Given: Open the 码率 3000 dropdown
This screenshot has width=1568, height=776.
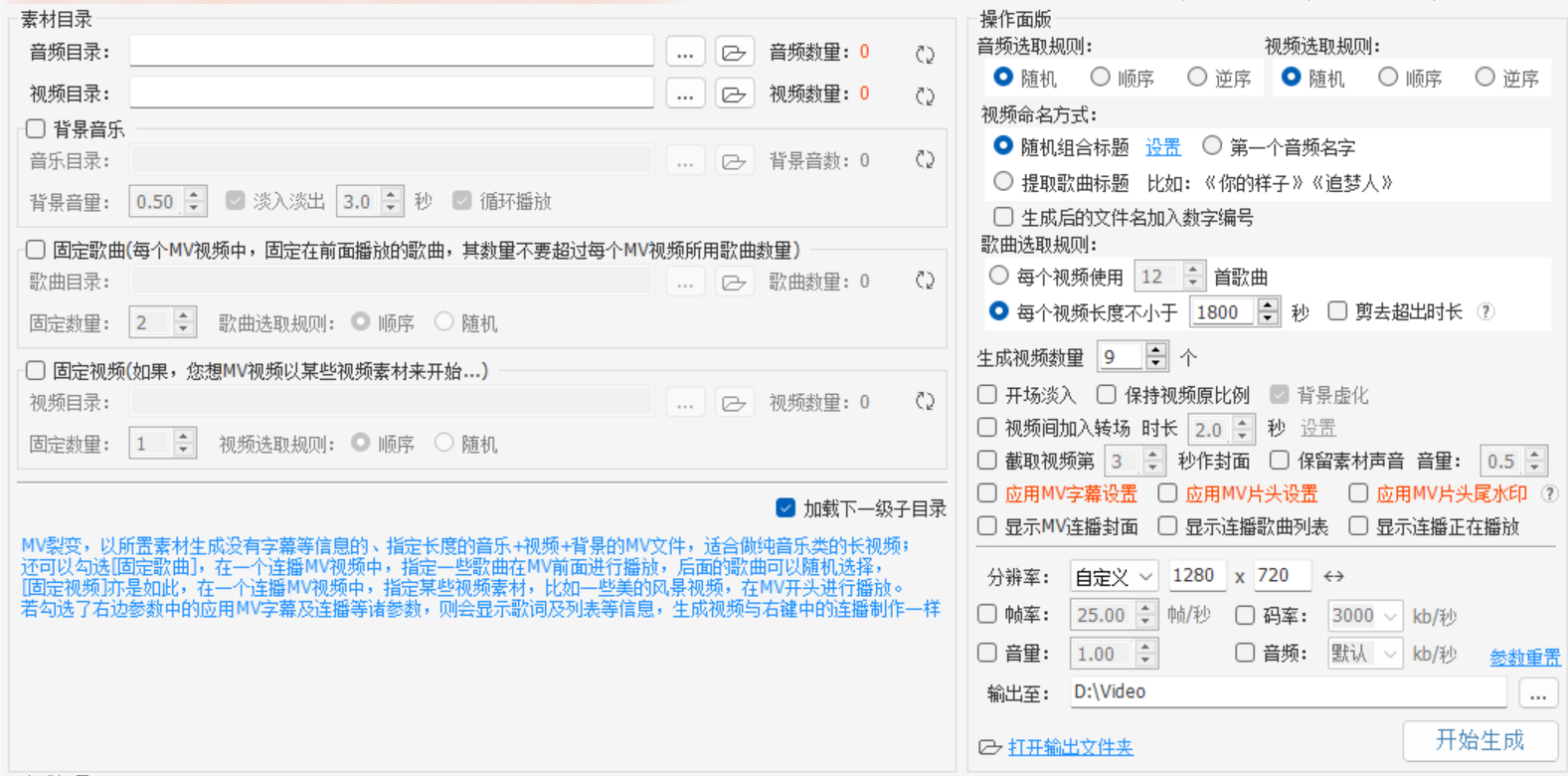Looking at the screenshot, I should (1365, 616).
